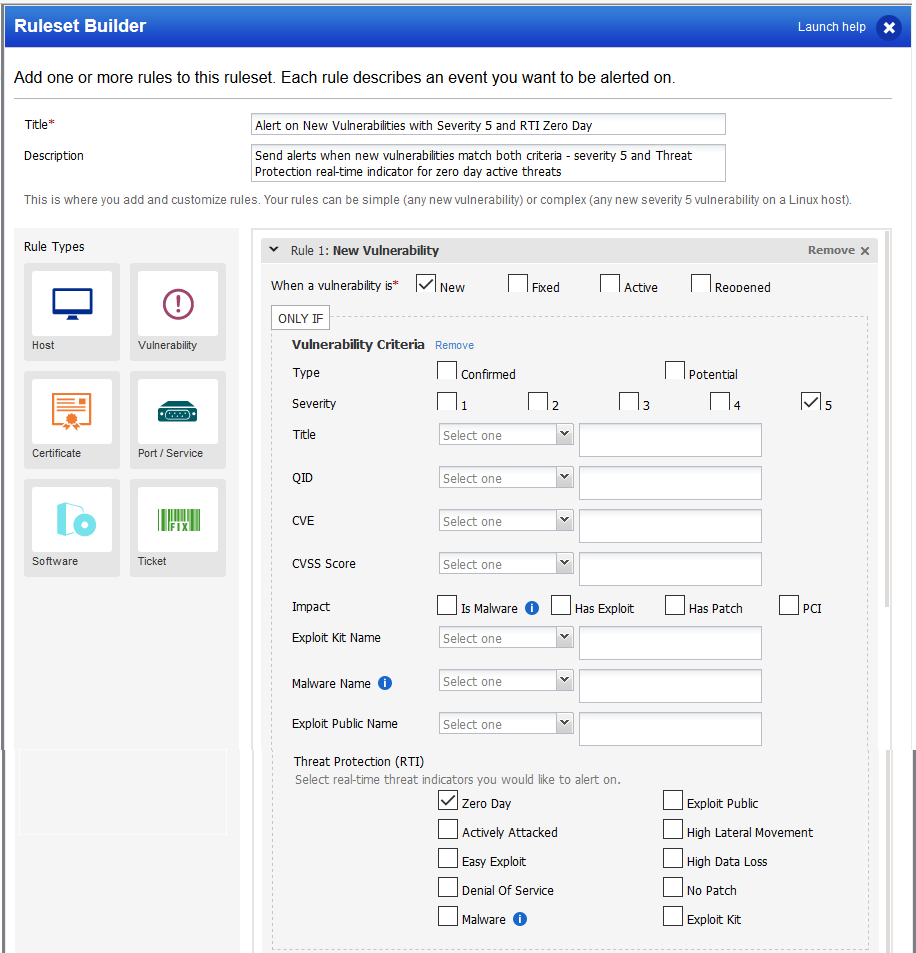
Task: Check the Easy Exploit threat indicator
Action: [448, 858]
